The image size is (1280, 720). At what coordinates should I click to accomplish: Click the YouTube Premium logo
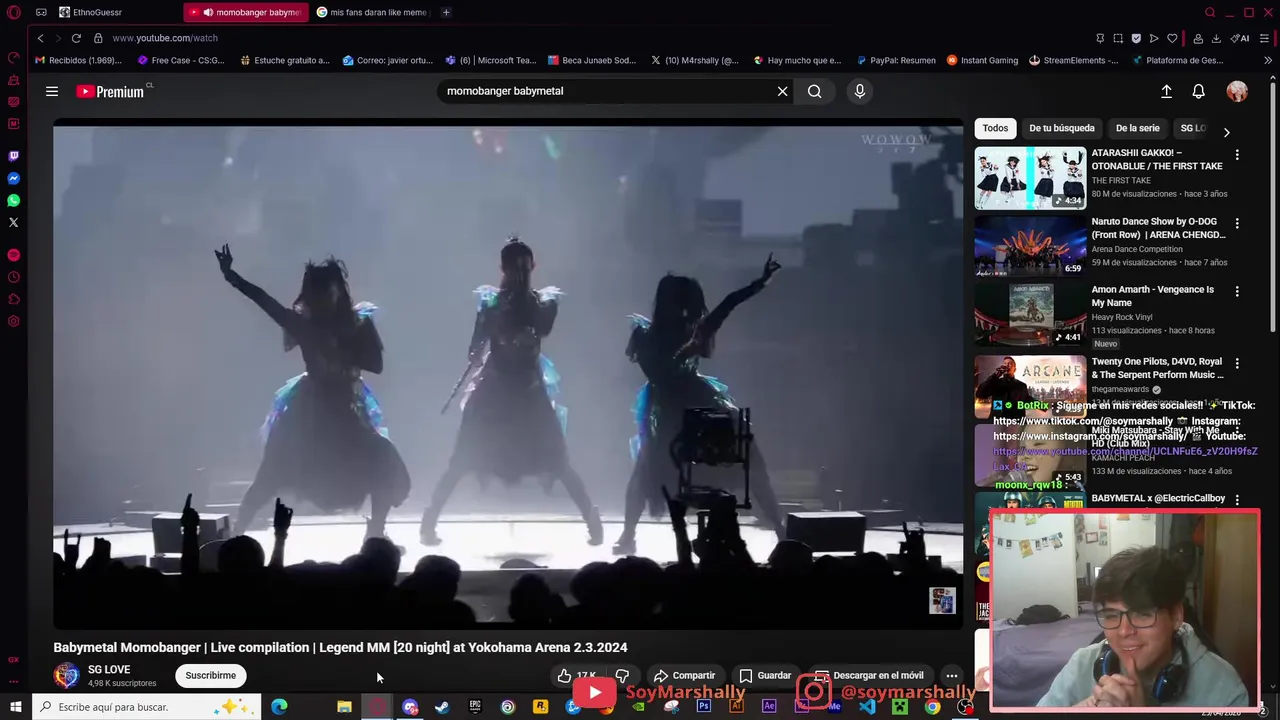(x=111, y=91)
